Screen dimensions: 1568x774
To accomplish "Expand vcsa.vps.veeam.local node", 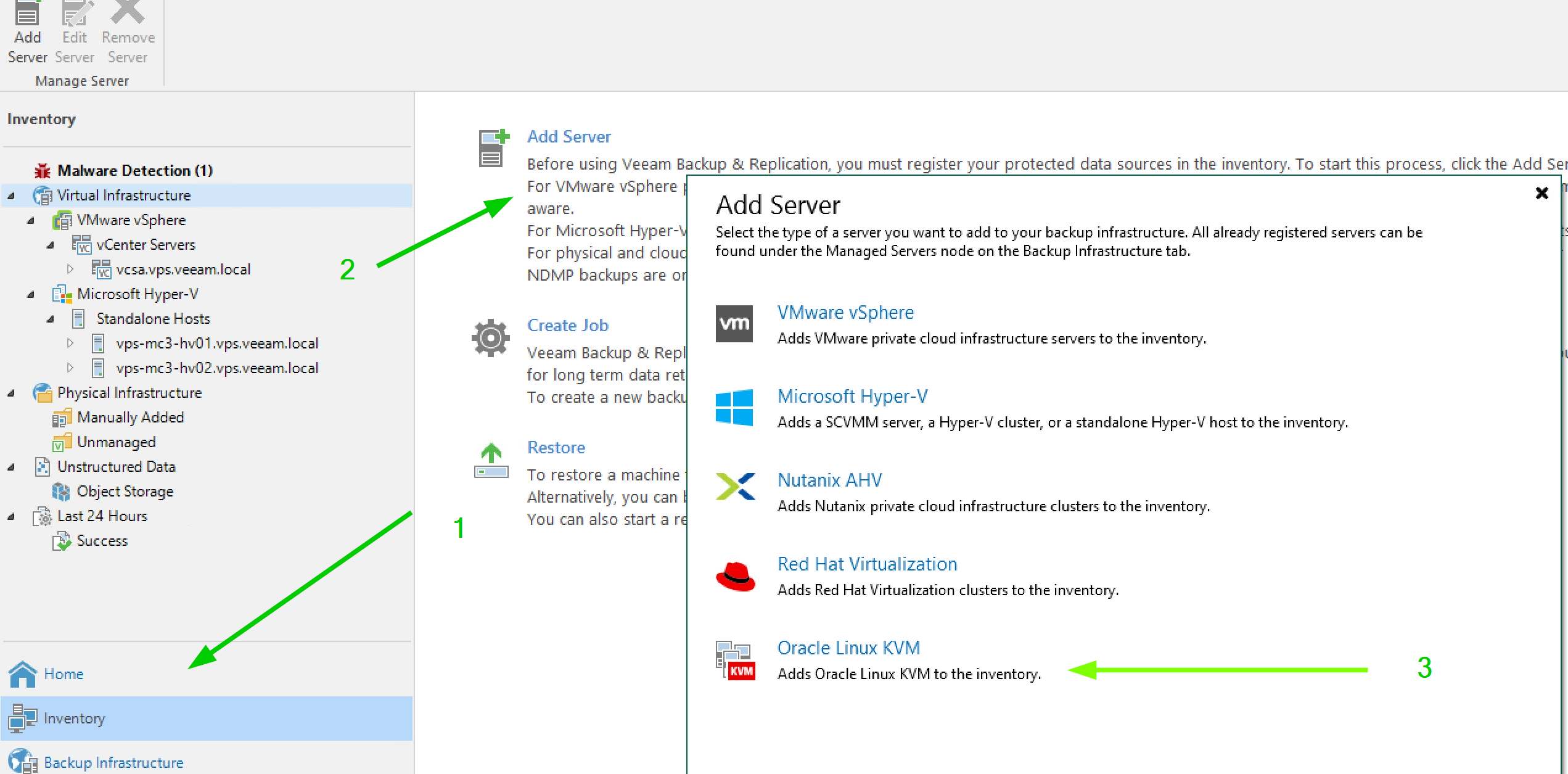I will click(70, 270).
